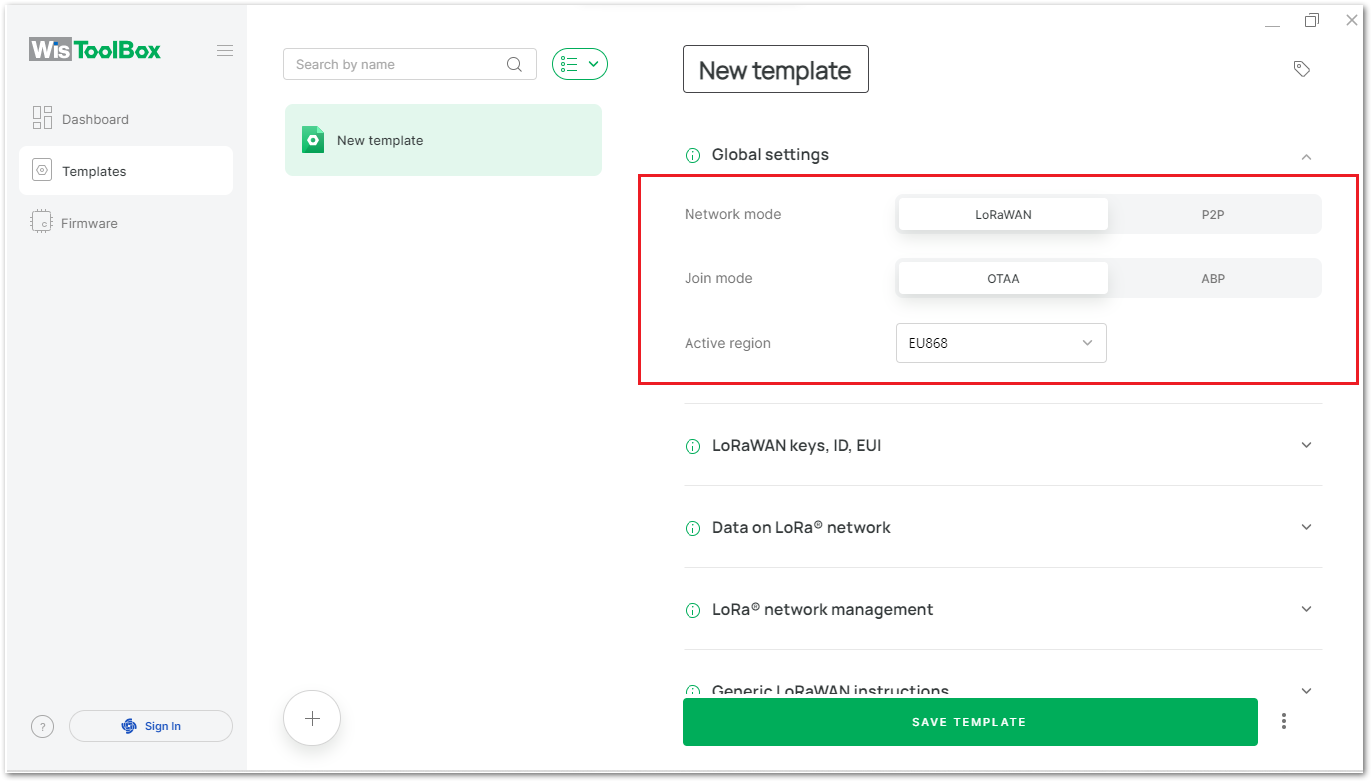The image size is (1372, 782).
Task: Add a template with plus button
Action: pyautogui.click(x=312, y=718)
